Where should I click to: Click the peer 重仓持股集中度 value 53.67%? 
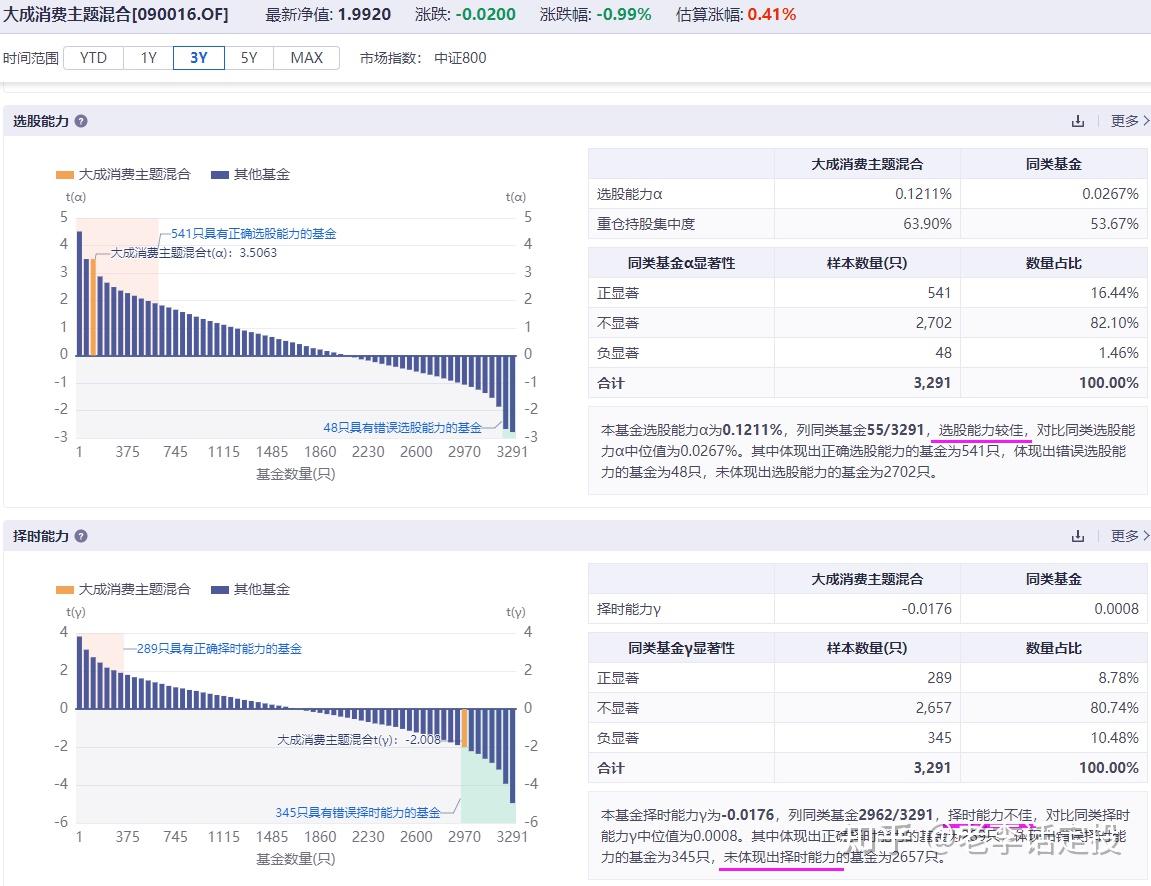1114,224
